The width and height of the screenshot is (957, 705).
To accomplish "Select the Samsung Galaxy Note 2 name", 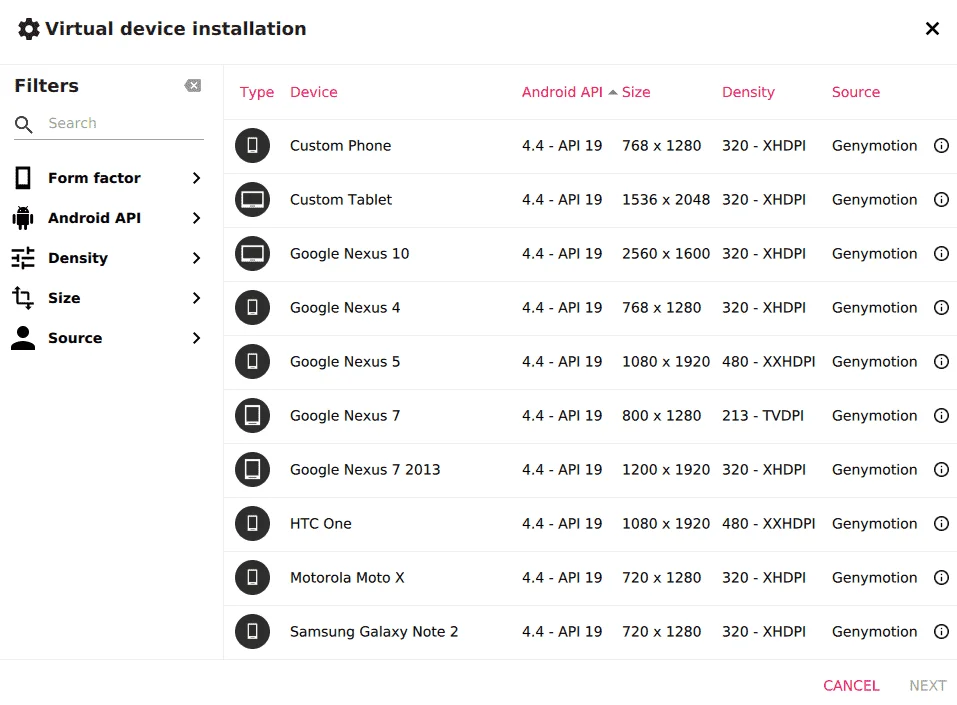I will pyautogui.click(x=374, y=632).
